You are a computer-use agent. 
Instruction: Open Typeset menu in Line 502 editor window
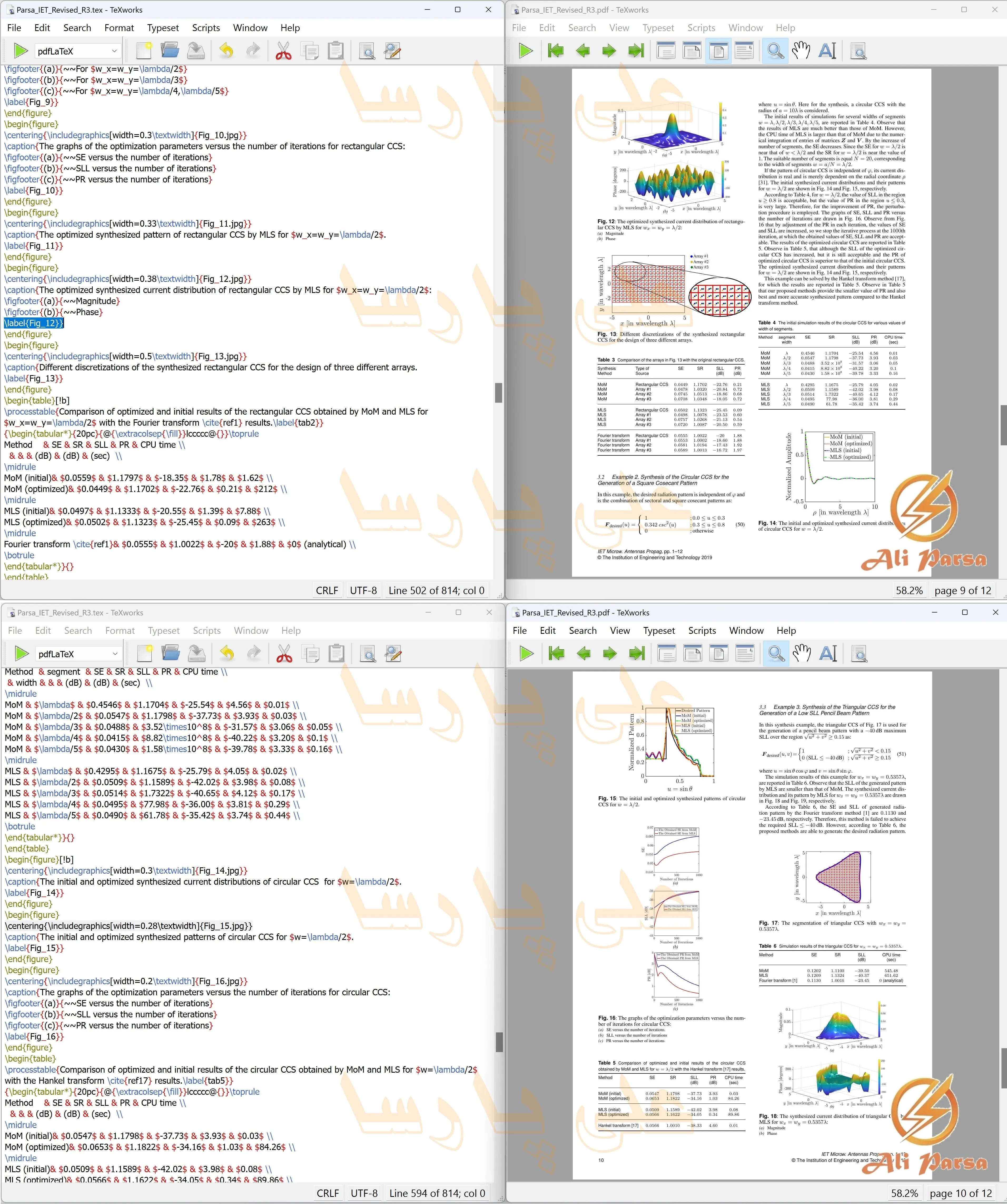163,28
